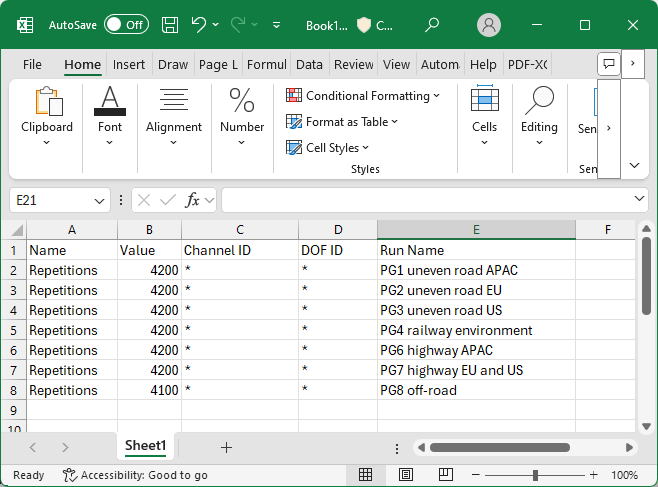Add a new sheet with plus button
Image resolution: width=658 pixels, height=487 pixels.
coord(226,447)
